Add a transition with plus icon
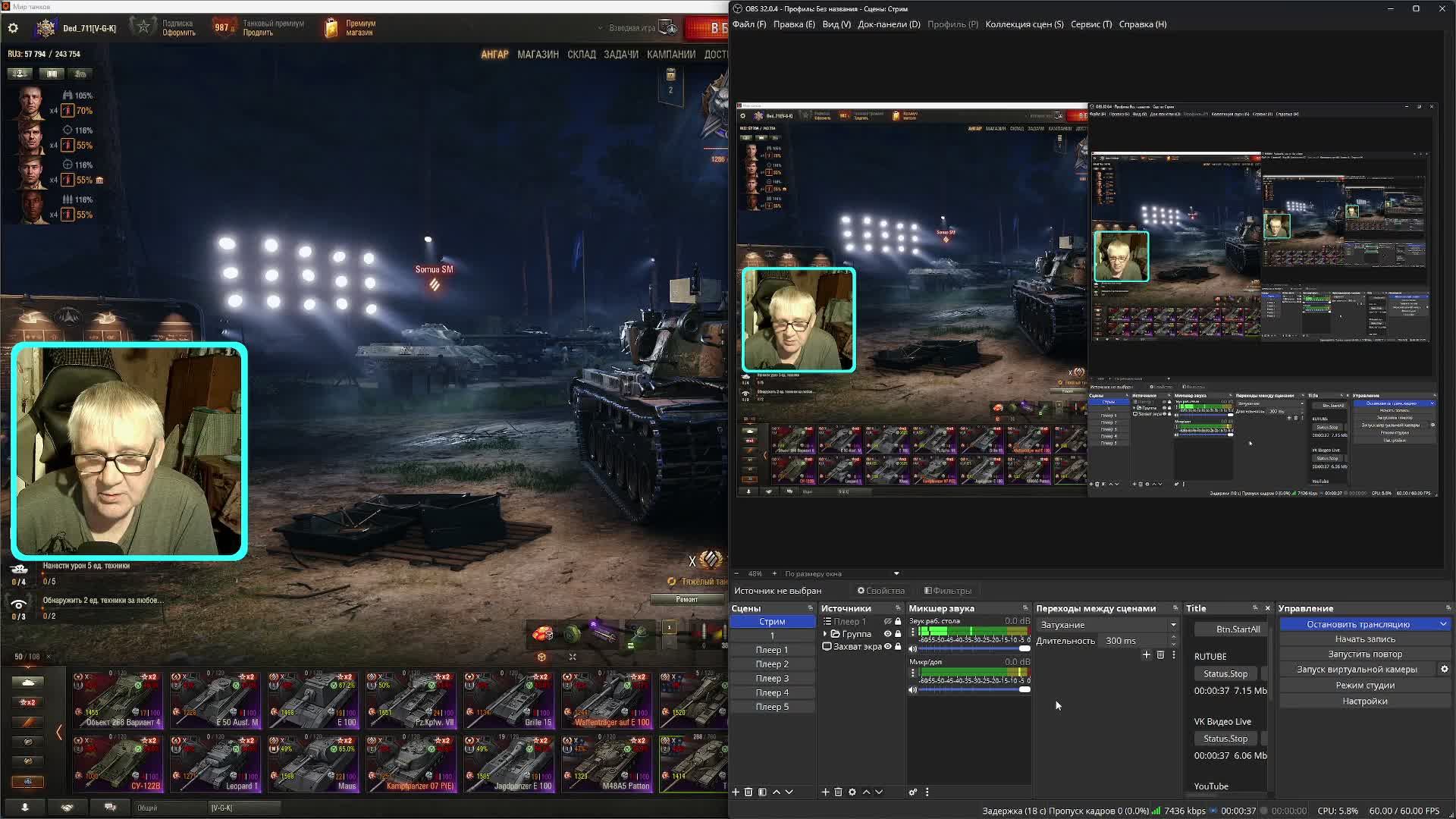This screenshot has height=819, width=1456. (1146, 655)
